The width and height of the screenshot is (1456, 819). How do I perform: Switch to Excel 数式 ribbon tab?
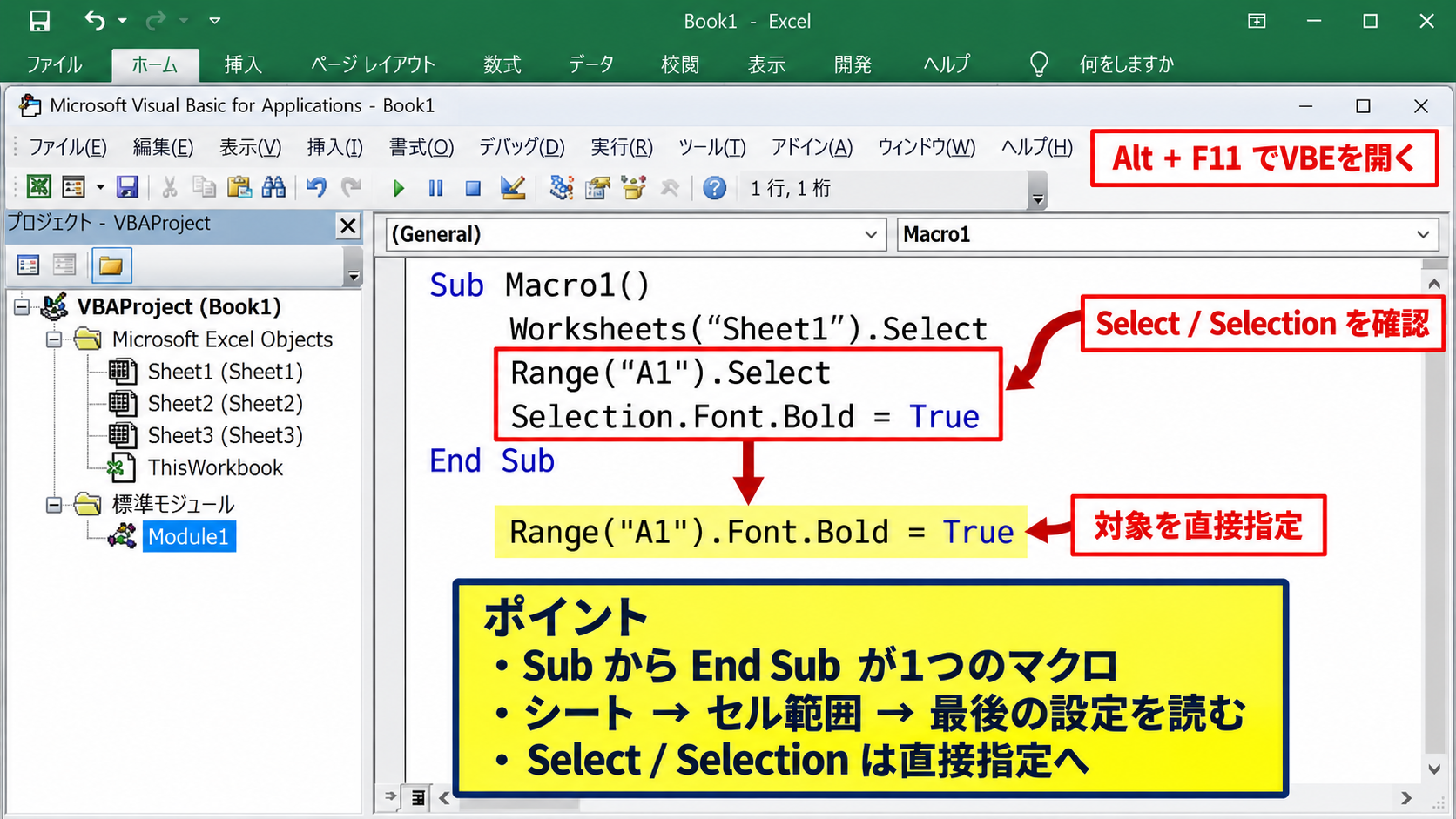click(502, 64)
